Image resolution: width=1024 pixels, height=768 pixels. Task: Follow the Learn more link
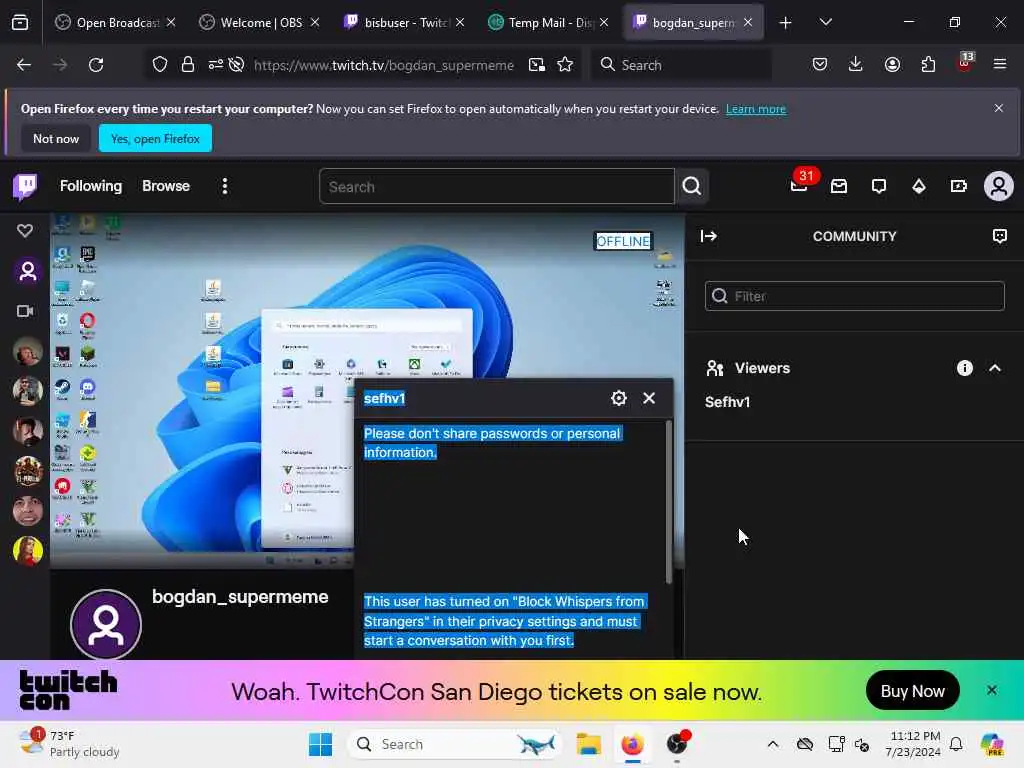pos(756,109)
